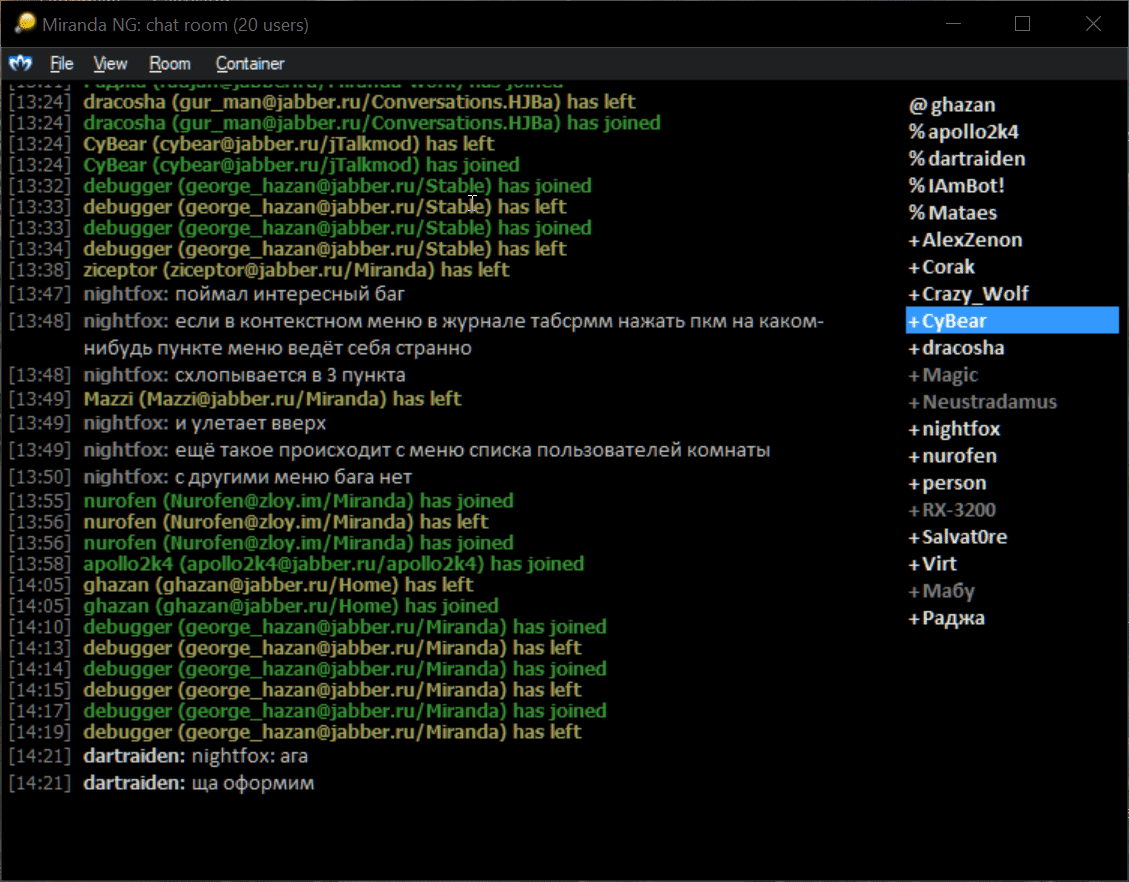1129x882 pixels.
Task: Select user Salvat0re in the user list
Action: (x=958, y=537)
